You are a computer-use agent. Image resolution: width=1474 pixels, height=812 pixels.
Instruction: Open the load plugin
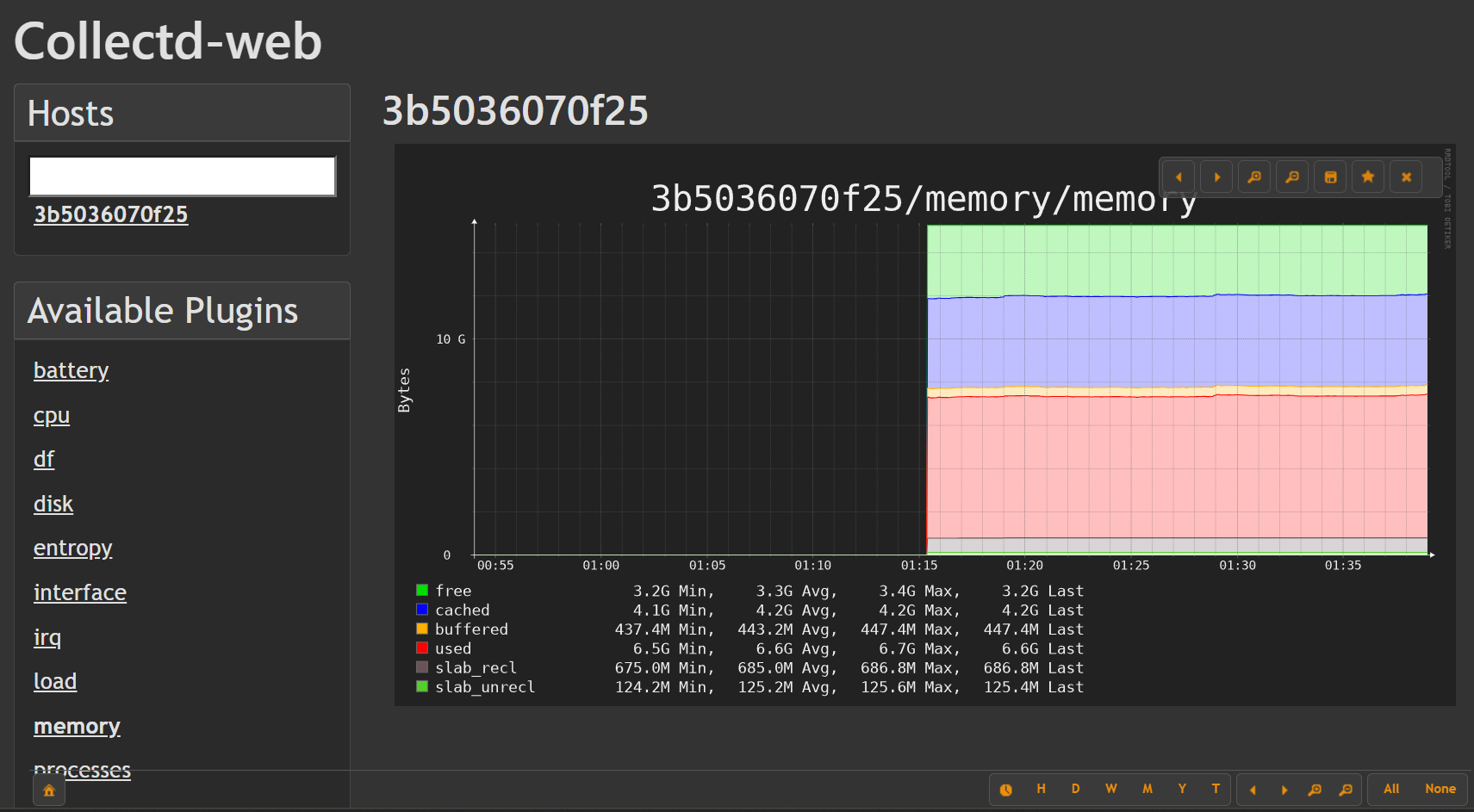55,681
